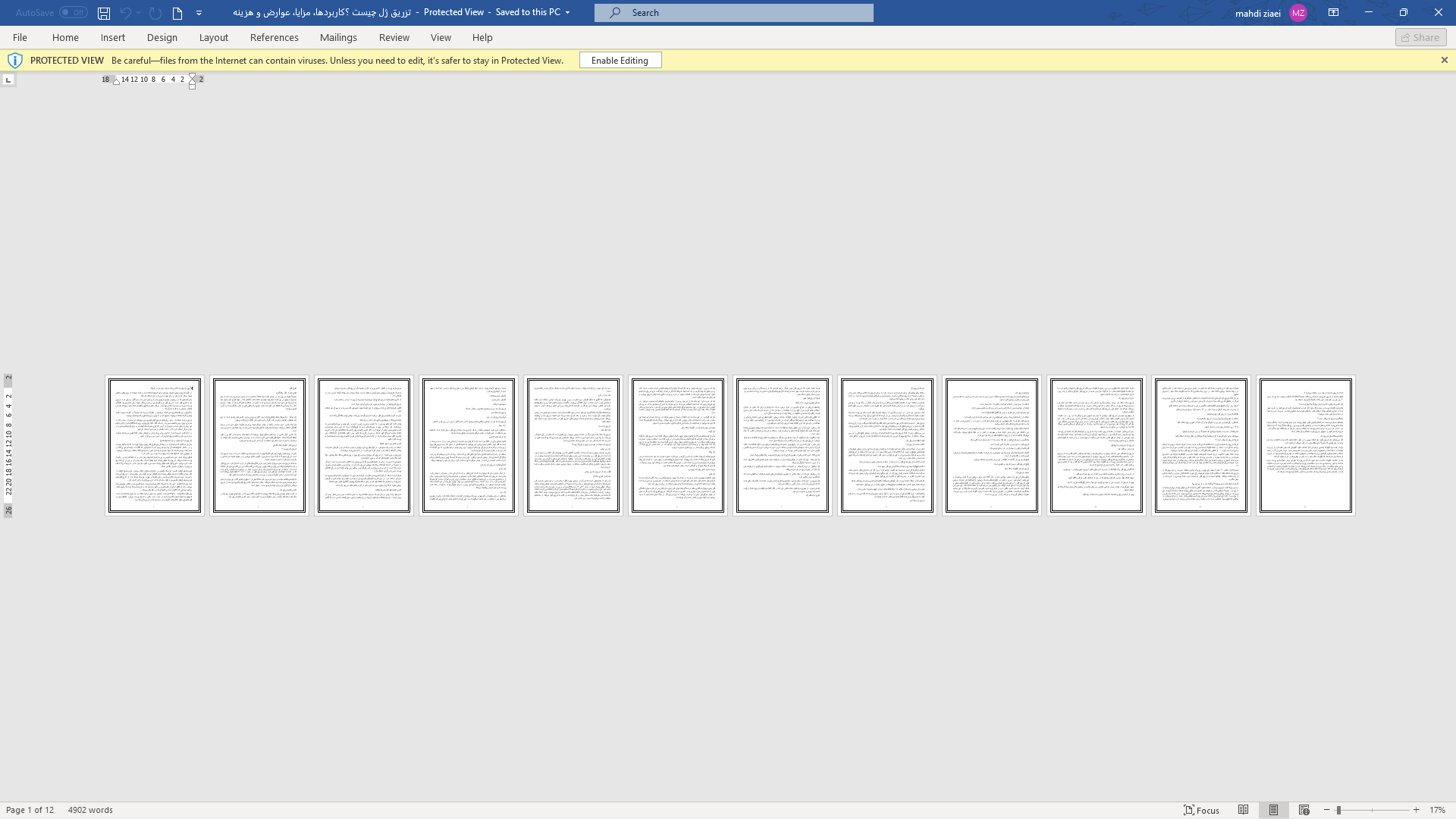Switch to Web Layout view
The image size is (1456, 819).
[1304, 810]
